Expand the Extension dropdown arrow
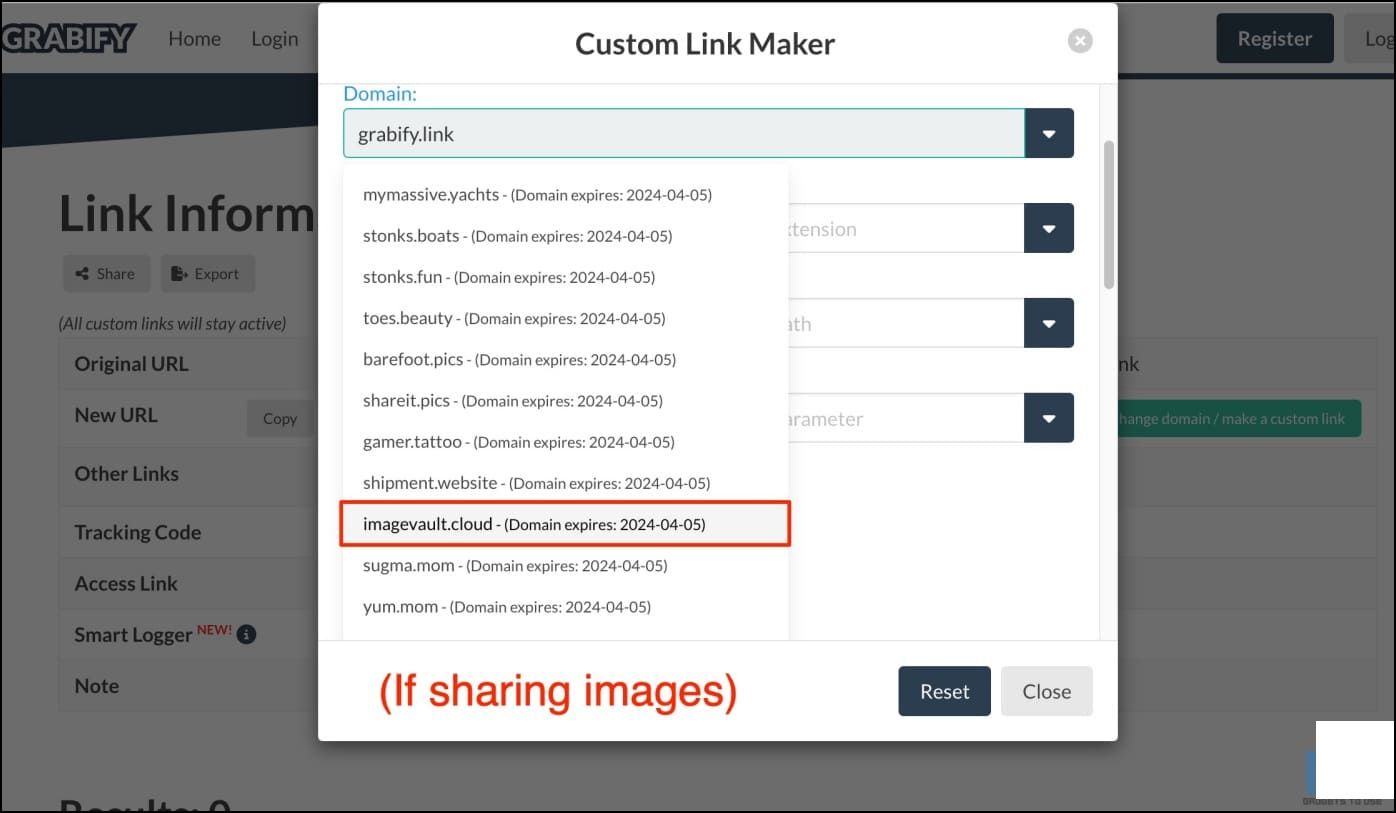 point(1049,229)
